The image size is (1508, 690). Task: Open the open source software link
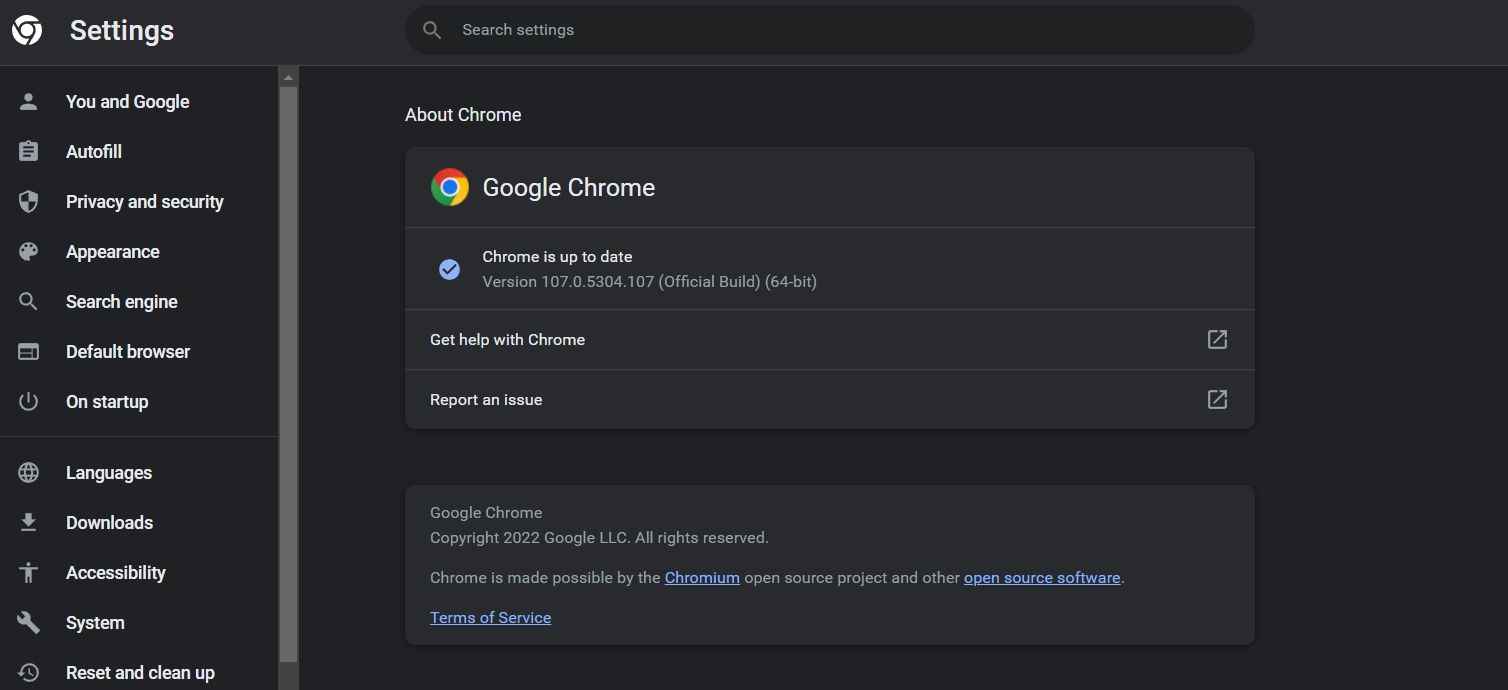click(1042, 577)
